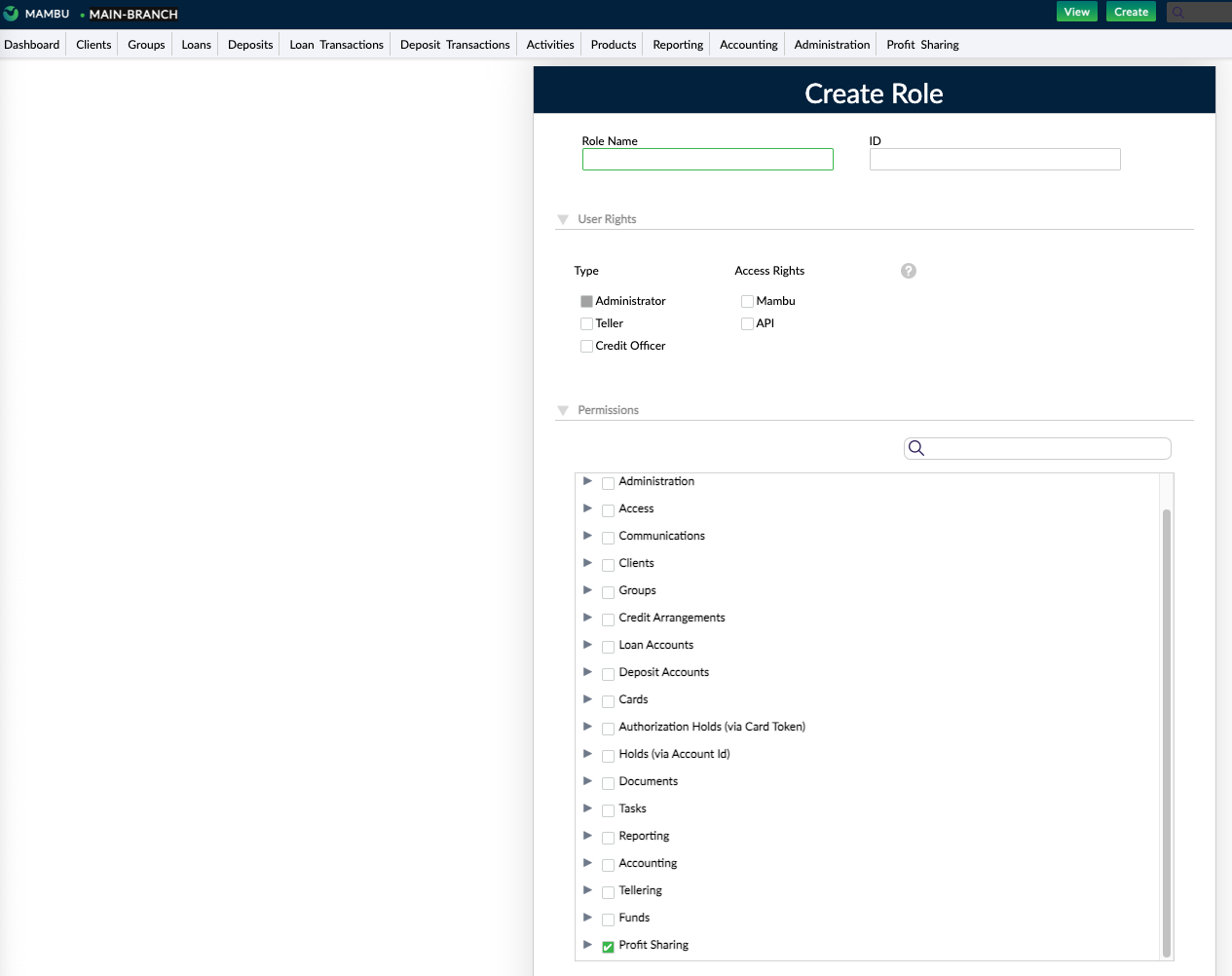
Task: Click the magnifier icon in the permissions search box
Action: point(916,448)
